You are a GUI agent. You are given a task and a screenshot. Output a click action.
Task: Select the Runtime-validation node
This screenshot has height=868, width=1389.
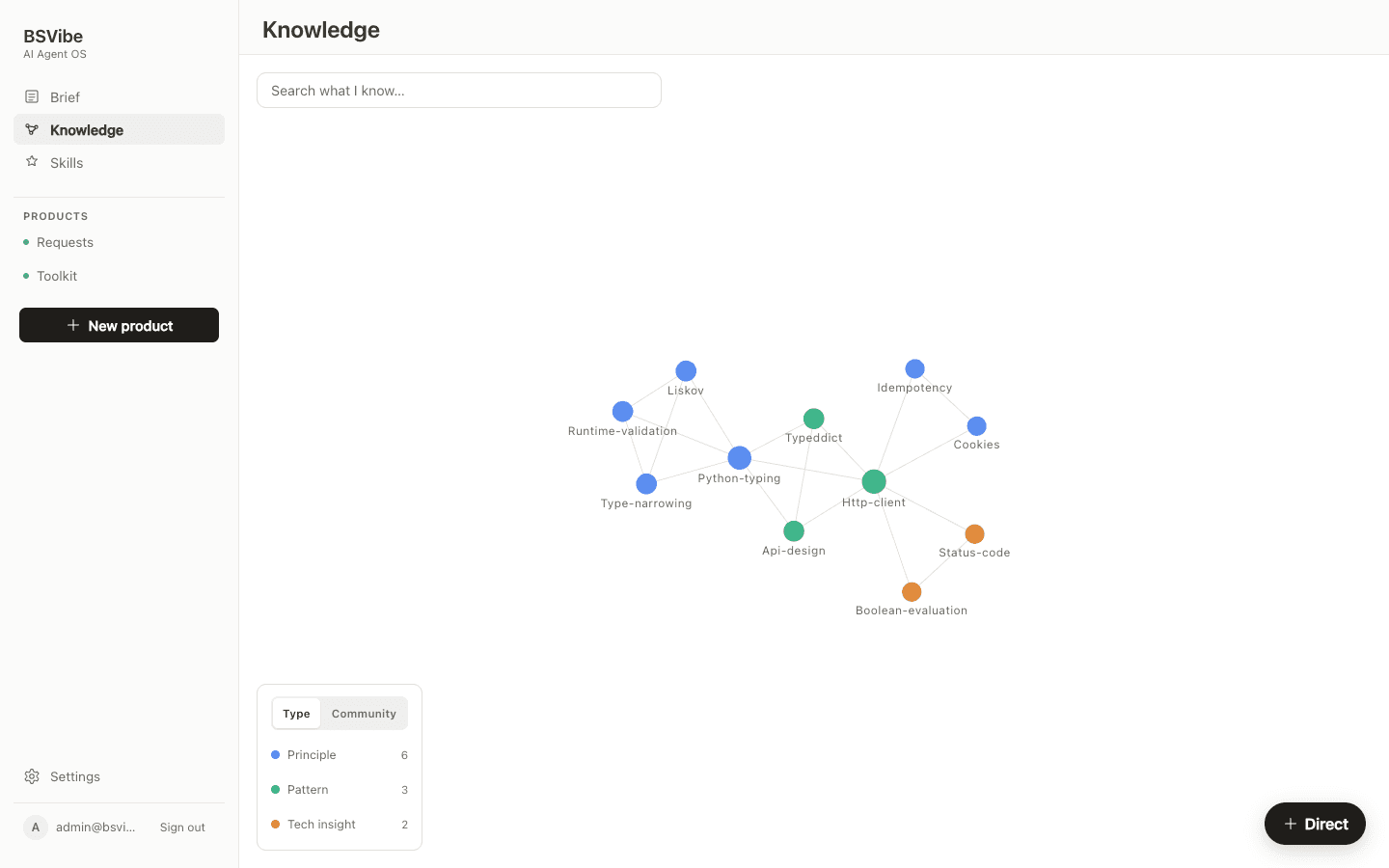point(623,412)
